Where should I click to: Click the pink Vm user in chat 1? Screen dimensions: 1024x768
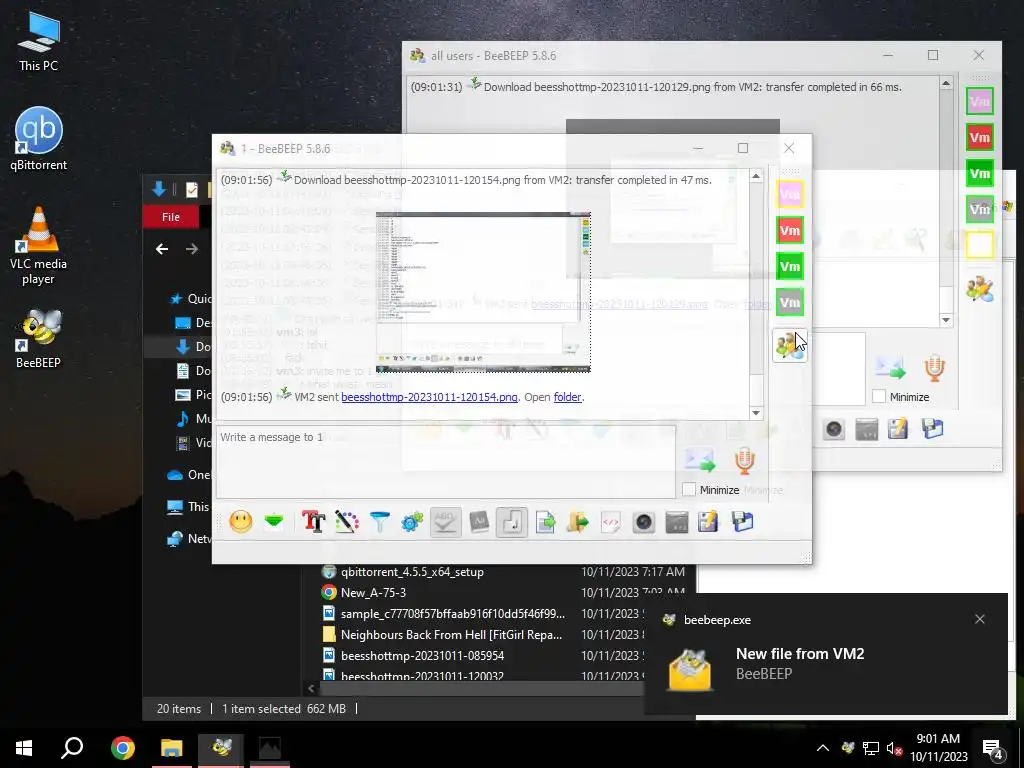pyautogui.click(x=790, y=194)
